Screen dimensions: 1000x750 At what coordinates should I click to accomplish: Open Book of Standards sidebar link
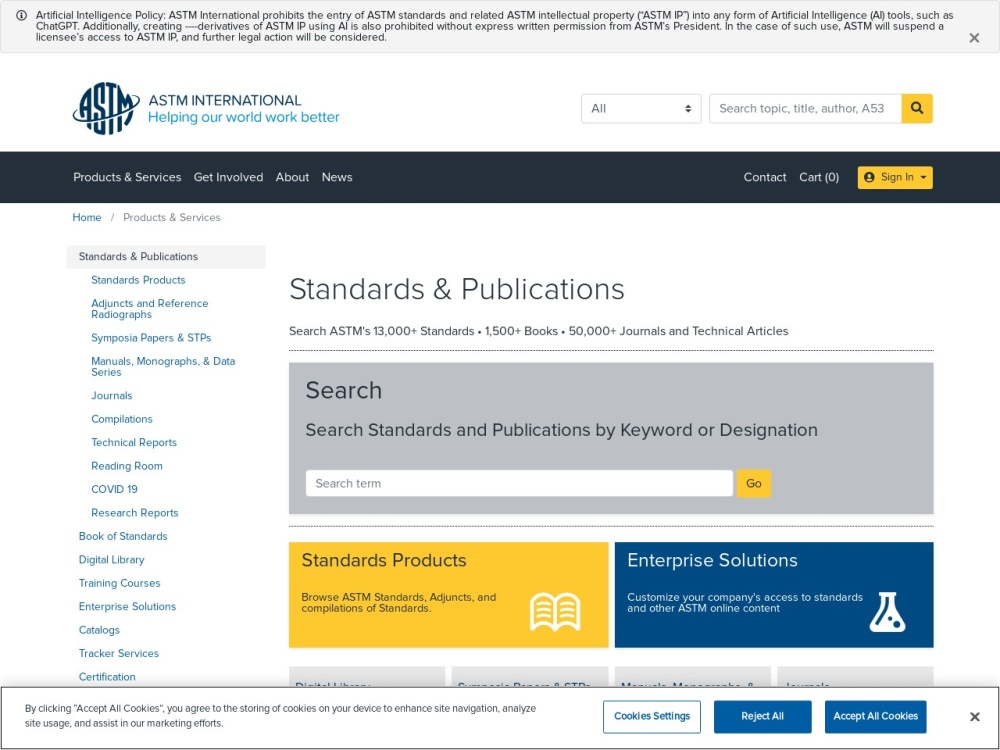(123, 536)
